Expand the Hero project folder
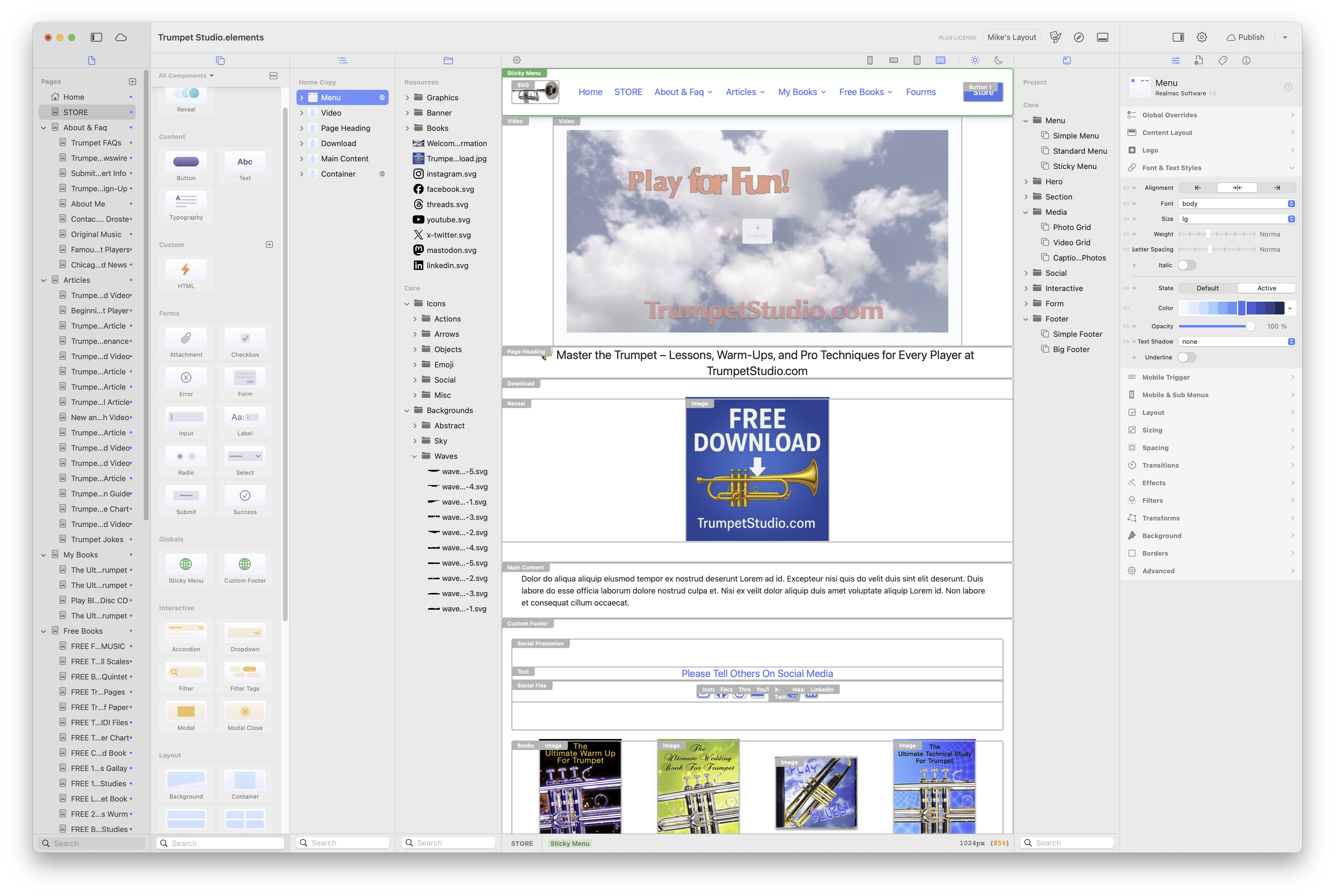The image size is (1335, 896). coord(1026,182)
